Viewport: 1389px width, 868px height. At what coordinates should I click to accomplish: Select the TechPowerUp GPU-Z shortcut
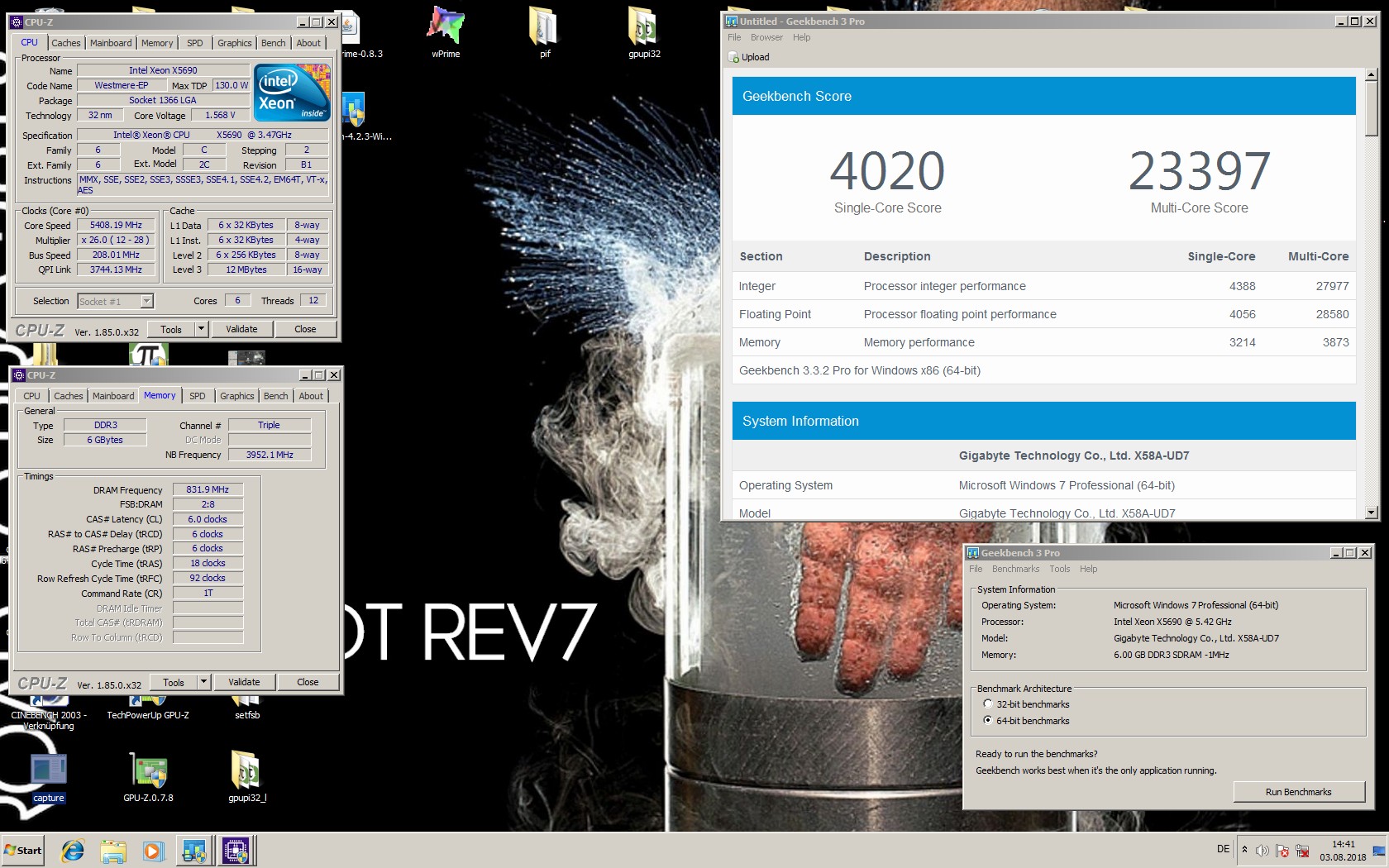click(148, 709)
